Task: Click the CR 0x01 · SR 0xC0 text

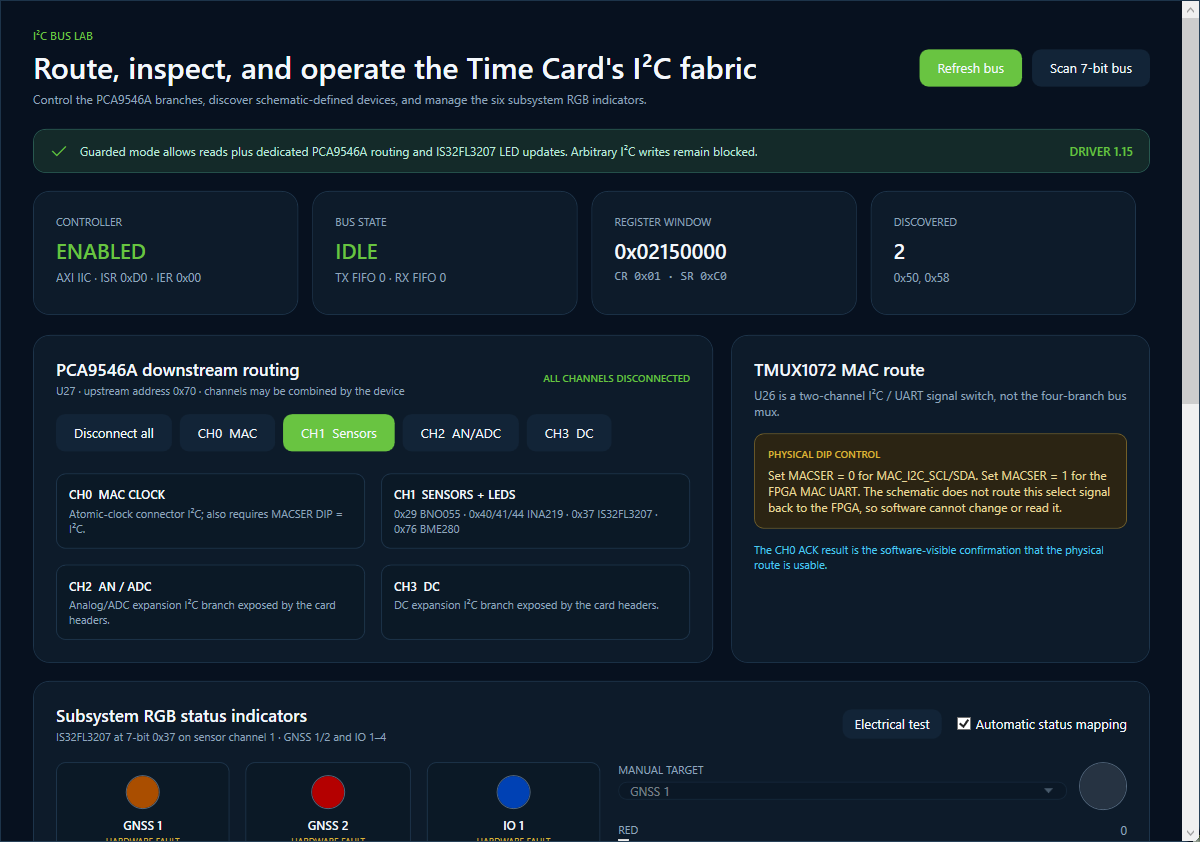Action: [x=670, y=278]
